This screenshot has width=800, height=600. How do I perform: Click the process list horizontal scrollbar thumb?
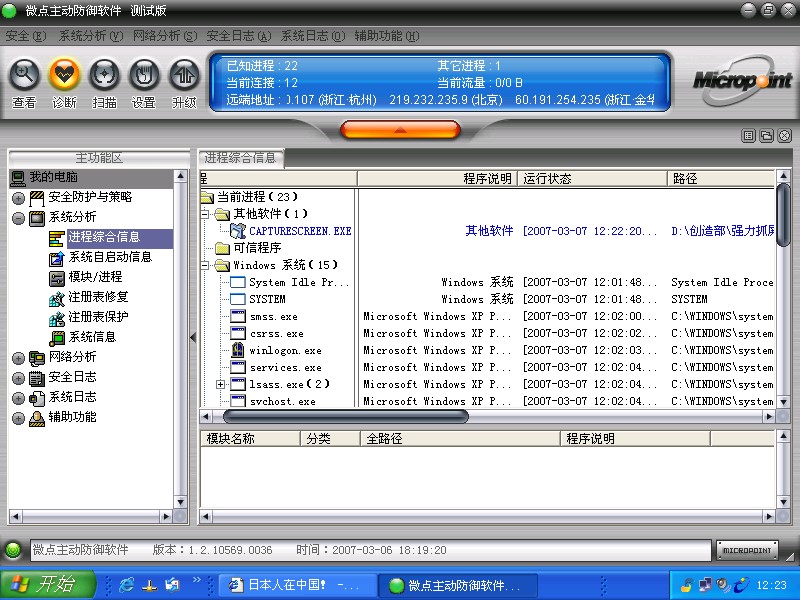point(346,417)
